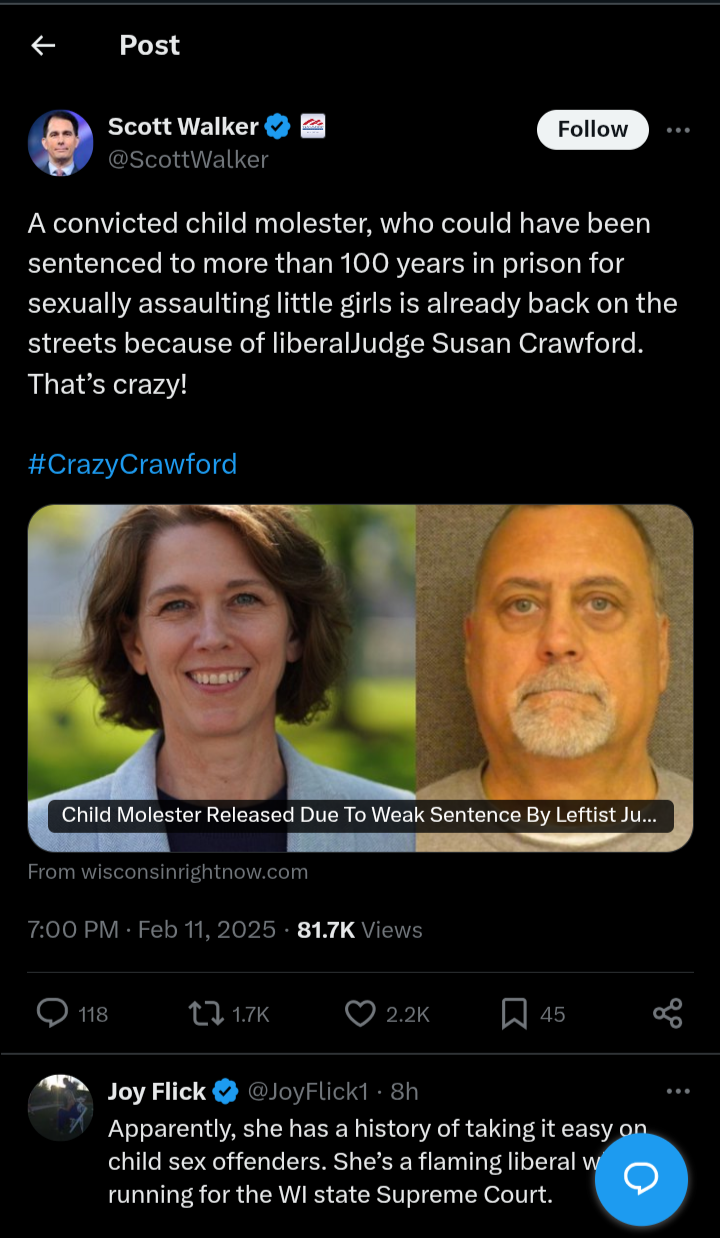This screenshot has width=720, height=1238.
Task: Open the wisconsinrightnow.com article preview image
Action: [x=360, y=678]
